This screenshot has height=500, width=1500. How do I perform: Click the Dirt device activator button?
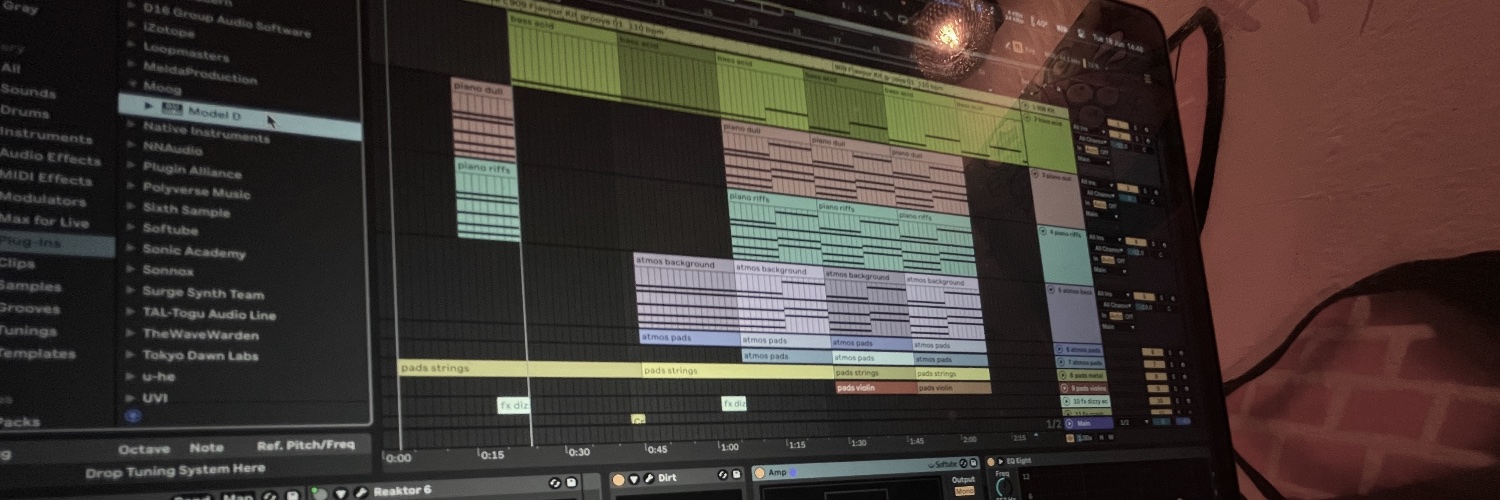(x=618, y=479)
